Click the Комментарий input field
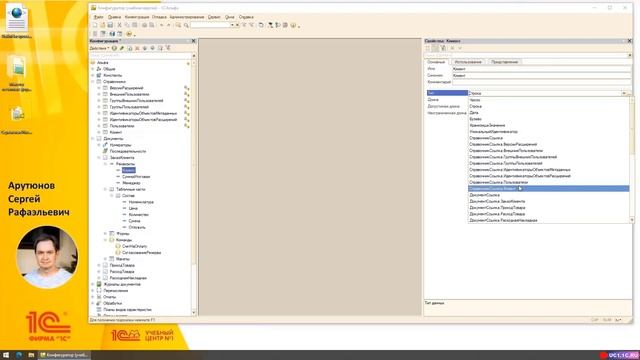 tap(541, 82)
